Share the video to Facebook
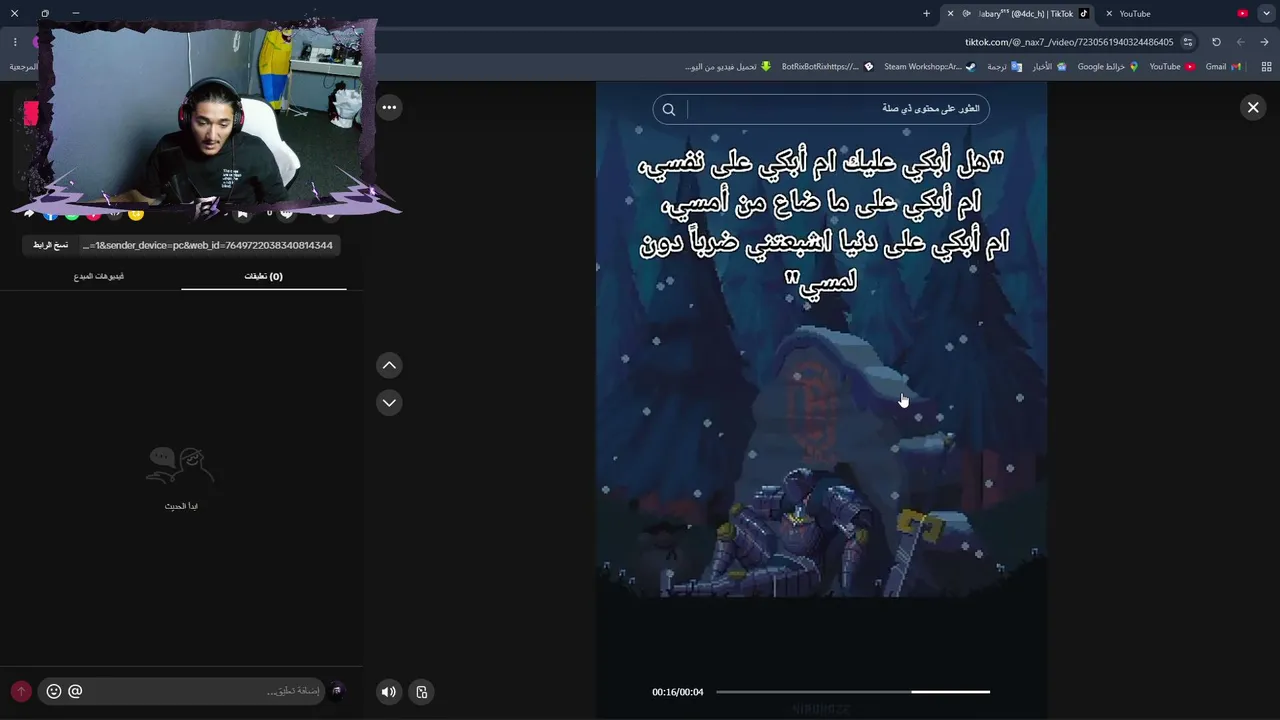Image resolution: width=1280 pixels, height=720 pixels. click(51, 214)
